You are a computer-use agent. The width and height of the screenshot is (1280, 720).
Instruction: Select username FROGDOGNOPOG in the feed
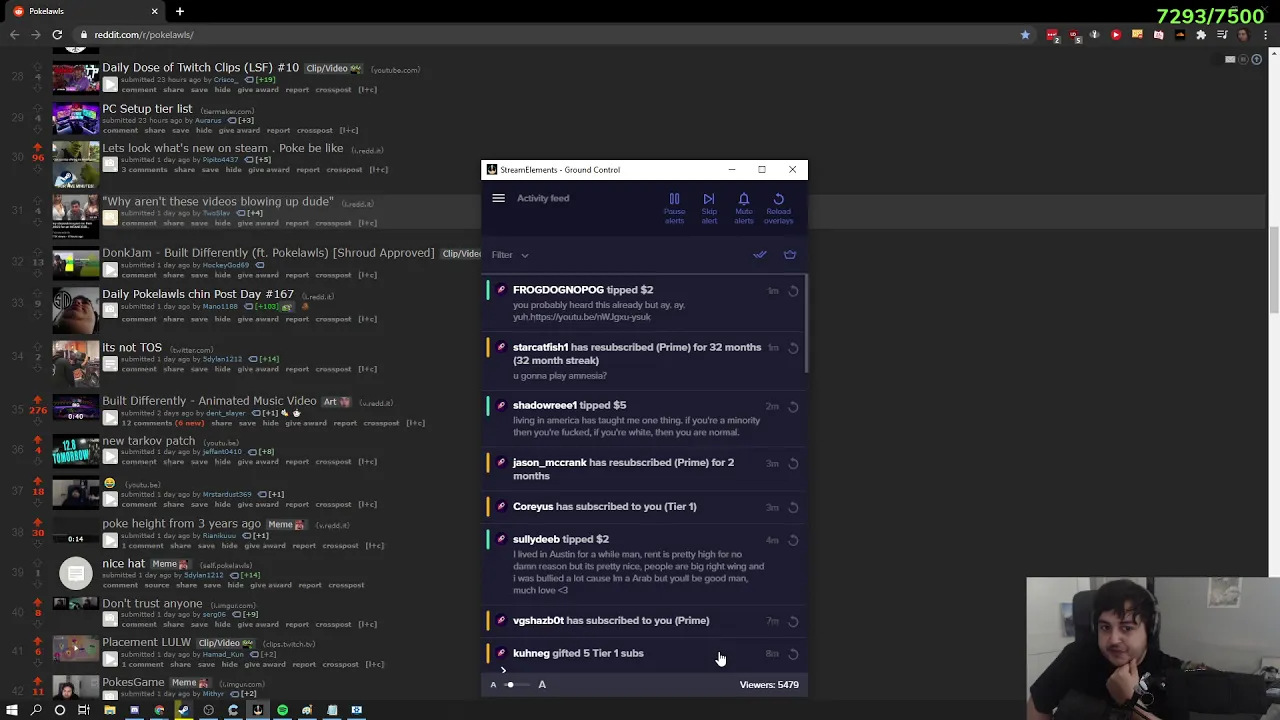pyautogui.click(x=558, y=290)
